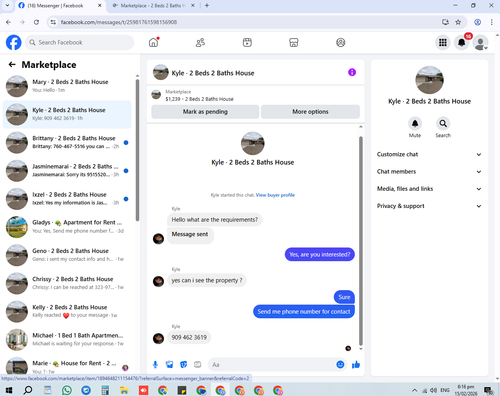Record a voice clip with microphone icon
The image size is (500, 396).
pos(155,365)
